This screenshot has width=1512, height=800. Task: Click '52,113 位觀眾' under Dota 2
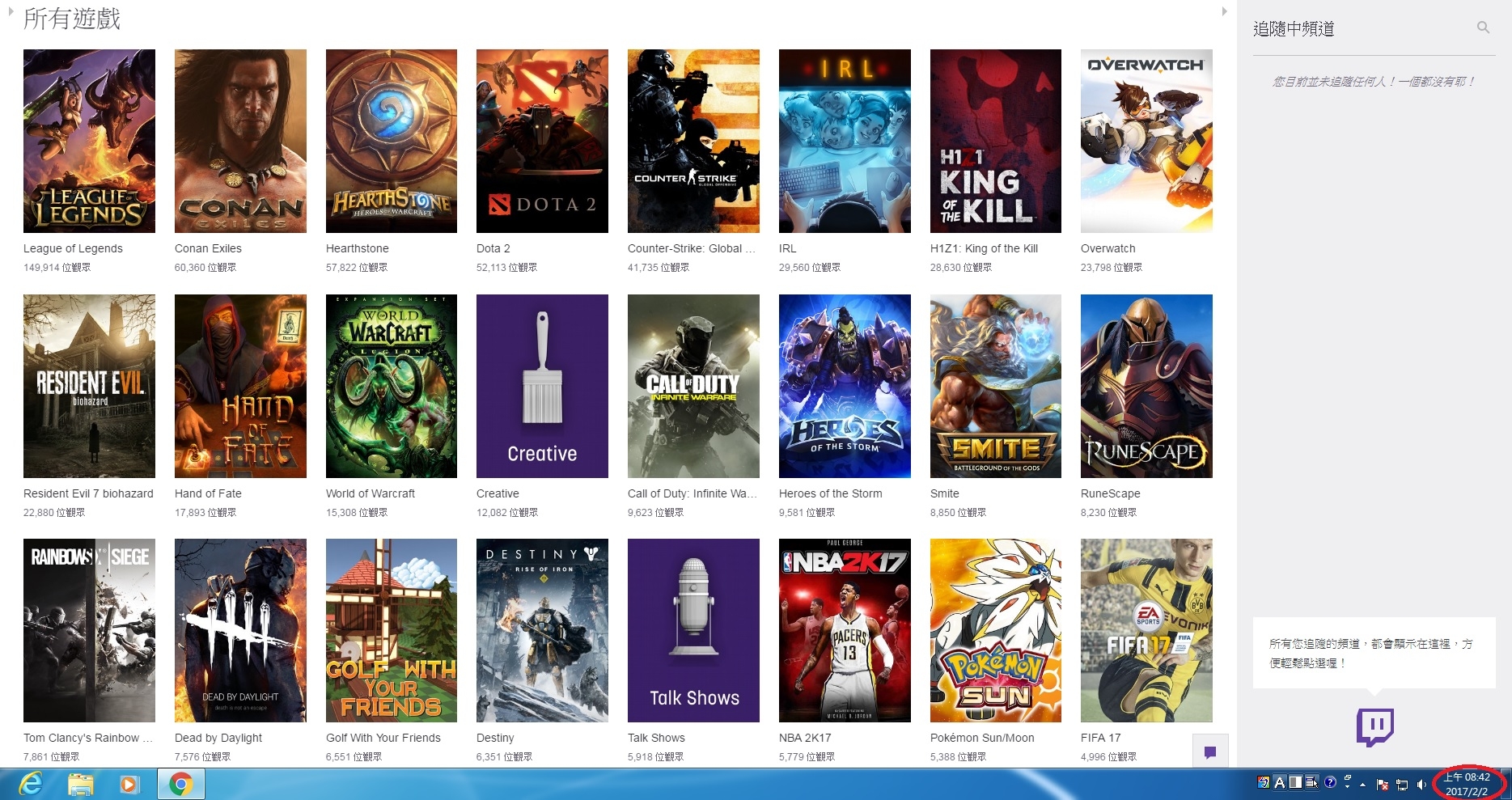507,267
